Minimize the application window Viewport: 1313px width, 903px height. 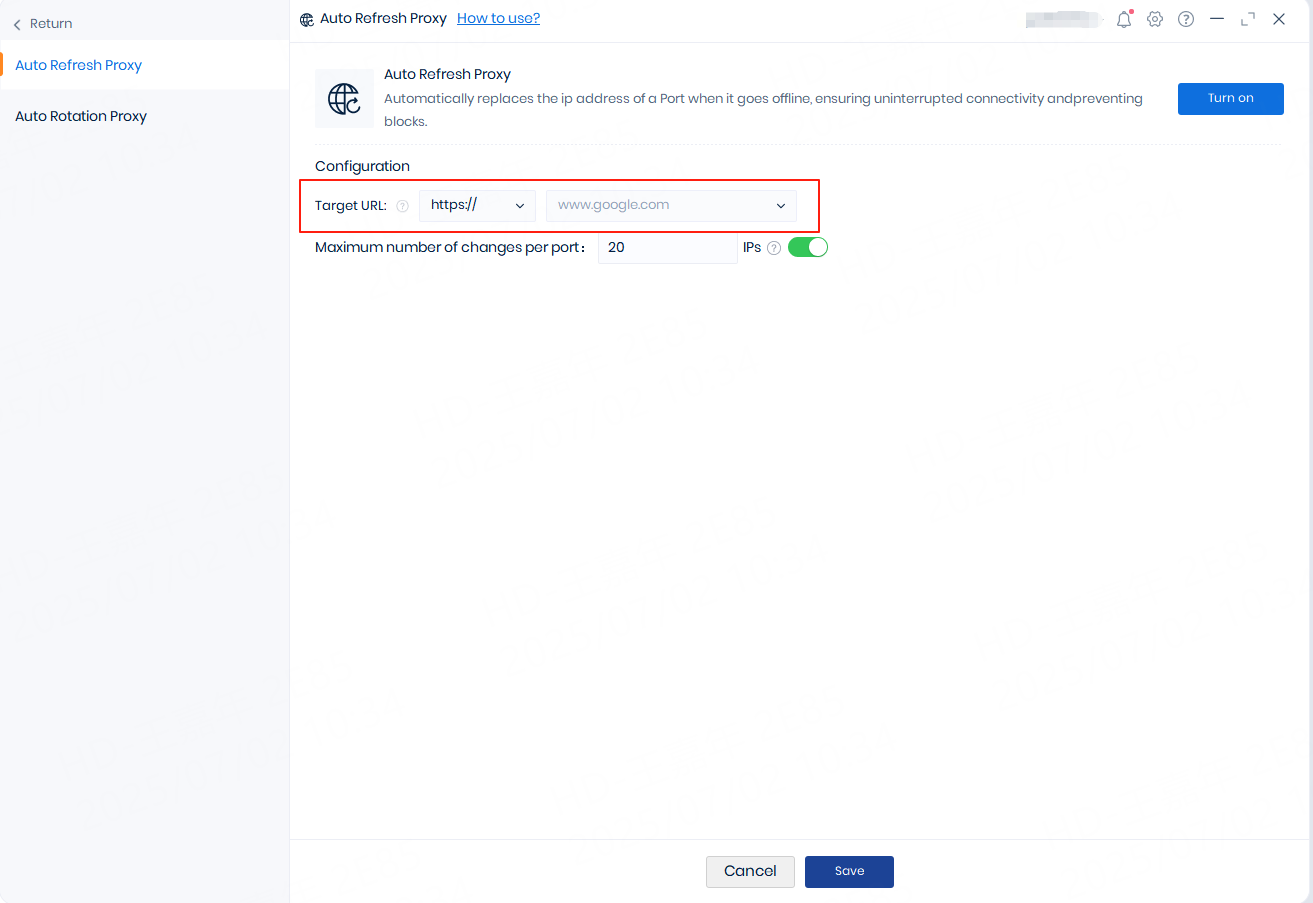[1216, 19]
